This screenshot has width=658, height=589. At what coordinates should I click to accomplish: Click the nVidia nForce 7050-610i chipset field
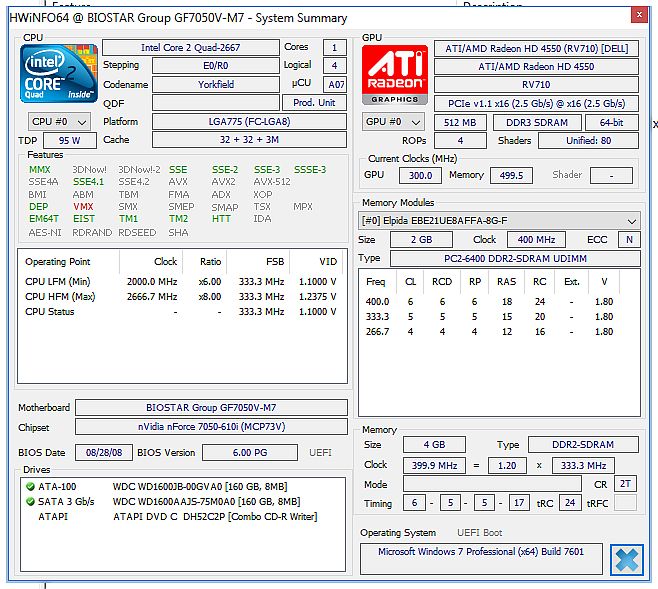click(x=212, y=428)
